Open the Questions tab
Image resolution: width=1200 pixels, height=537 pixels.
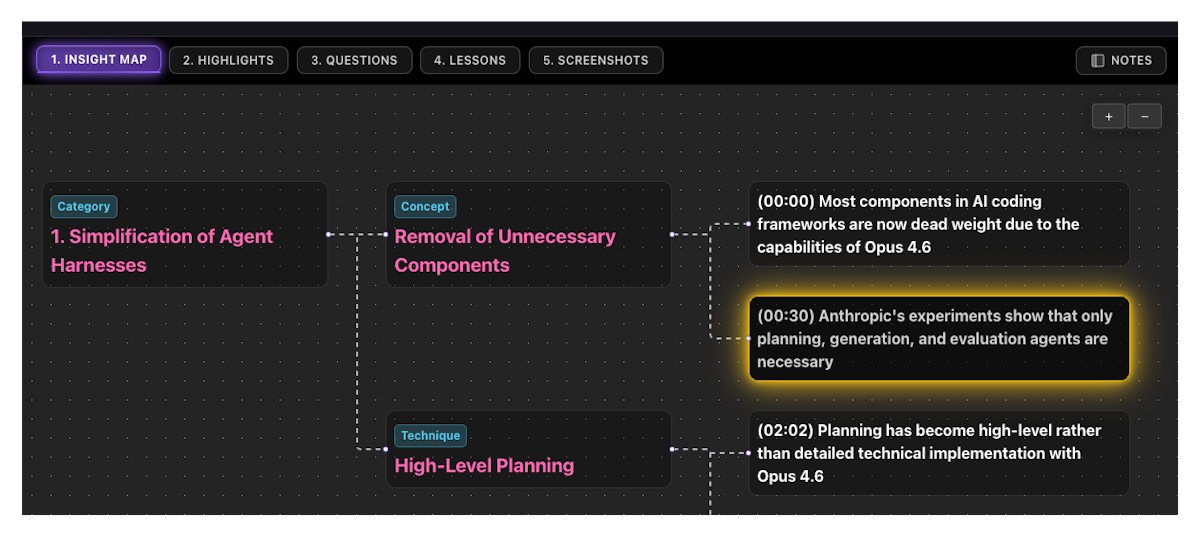click(354, 60)
